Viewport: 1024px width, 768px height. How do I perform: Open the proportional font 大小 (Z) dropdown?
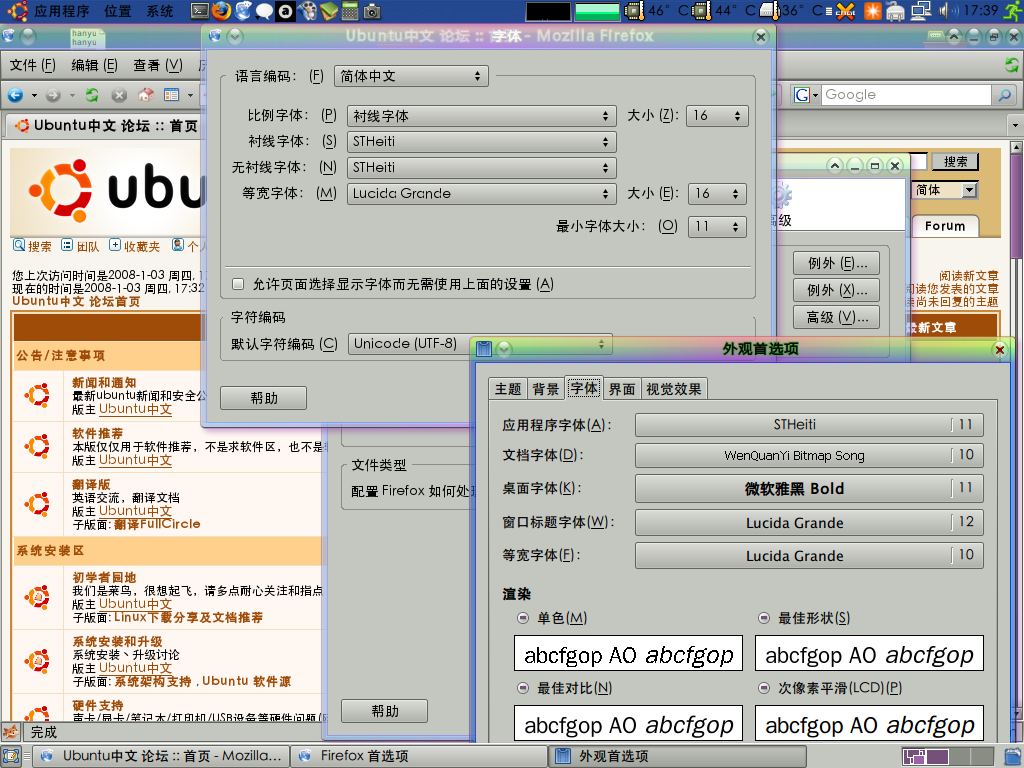pyautogui.click(x=717, y=116)
